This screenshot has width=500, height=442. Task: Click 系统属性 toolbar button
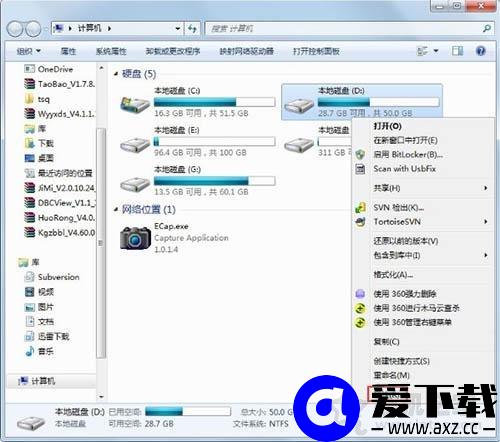[111, 51]
